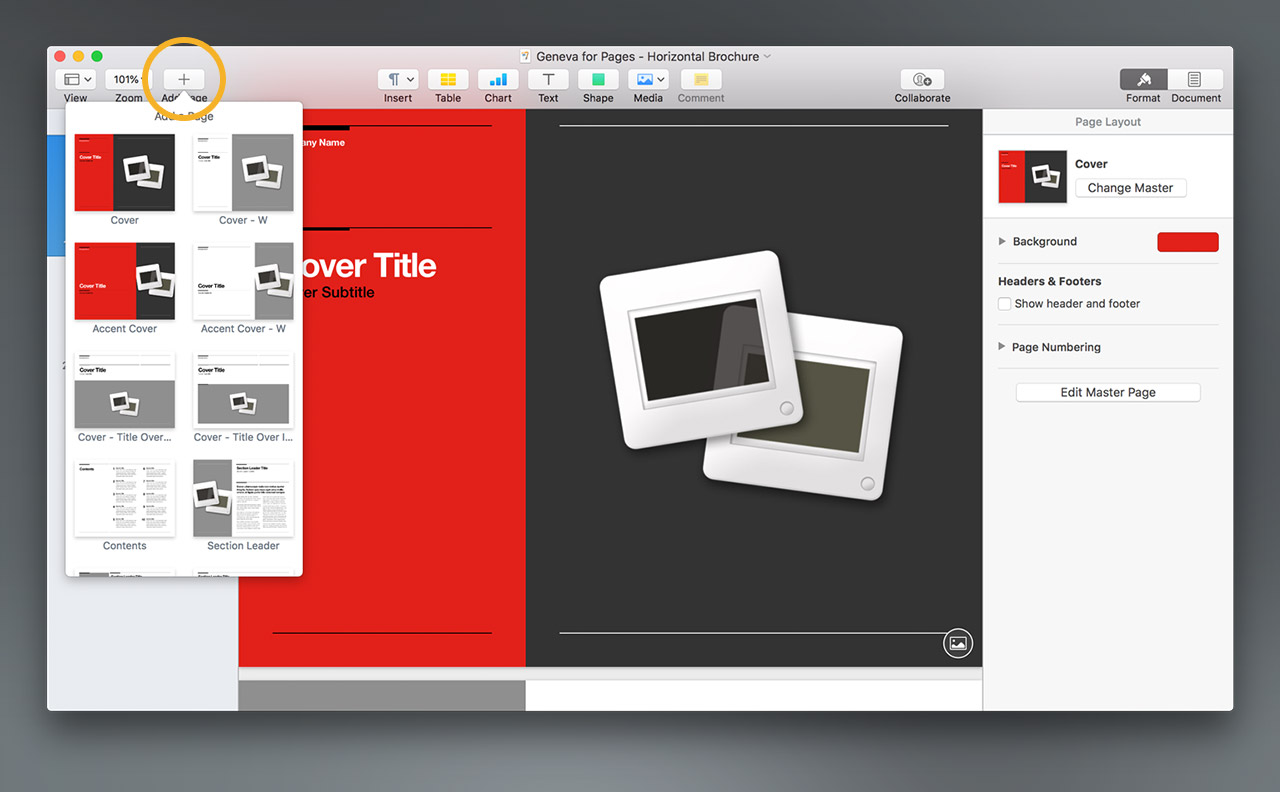This screenshot has height=792, width=1280.
Task: Select the Shape tool icon
Action: coord(598,79)
